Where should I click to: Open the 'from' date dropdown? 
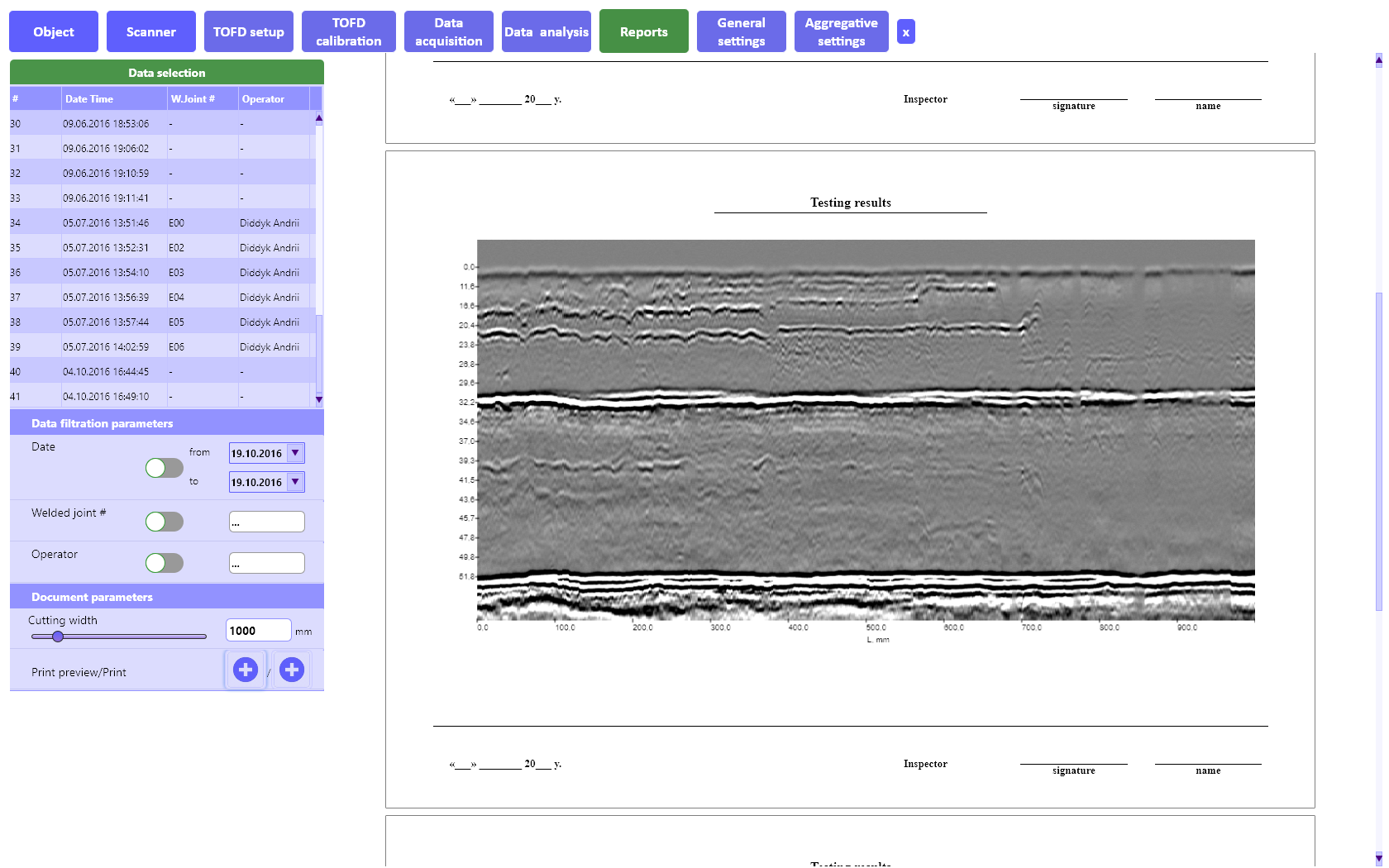point(295,453)
